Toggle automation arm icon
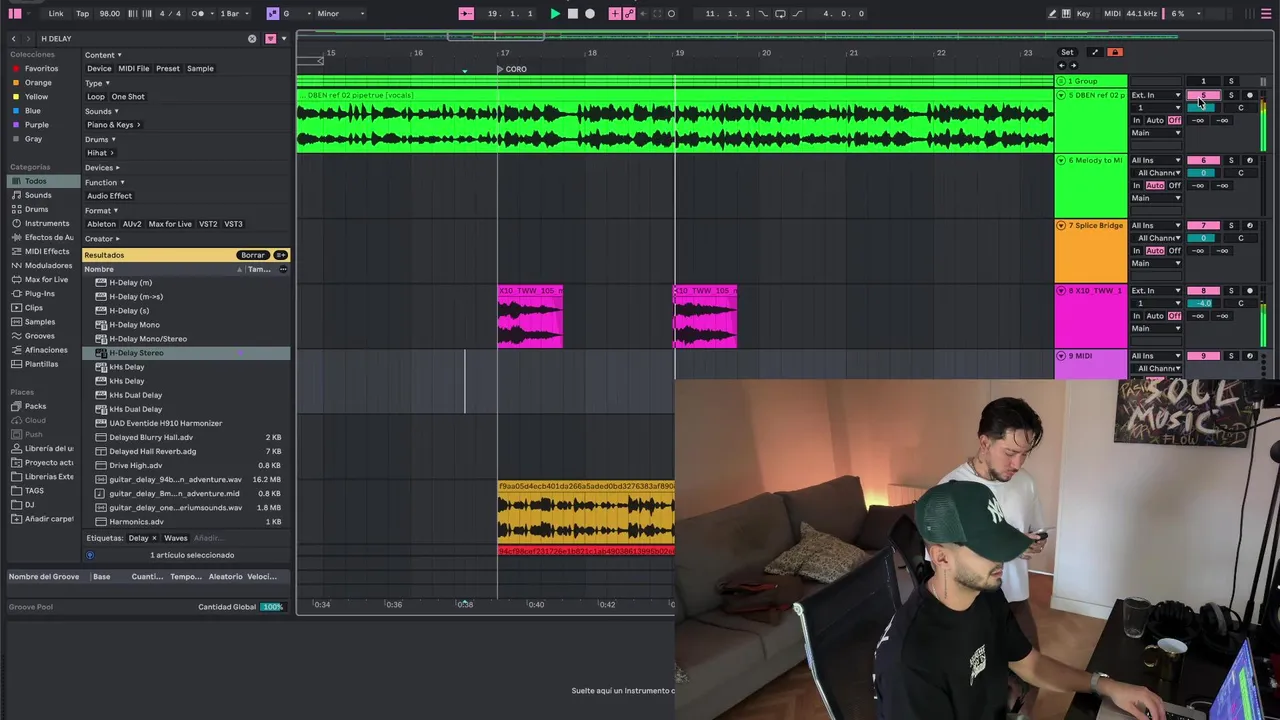Screen dimensions: 1280x720 pos(629,13)
